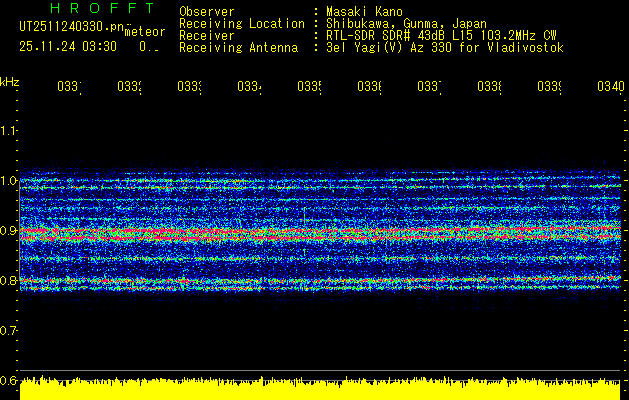Click the RTL-SDR SDR# 103.2MHz CW text
The image size is (629, 400).
pos(441,36)
